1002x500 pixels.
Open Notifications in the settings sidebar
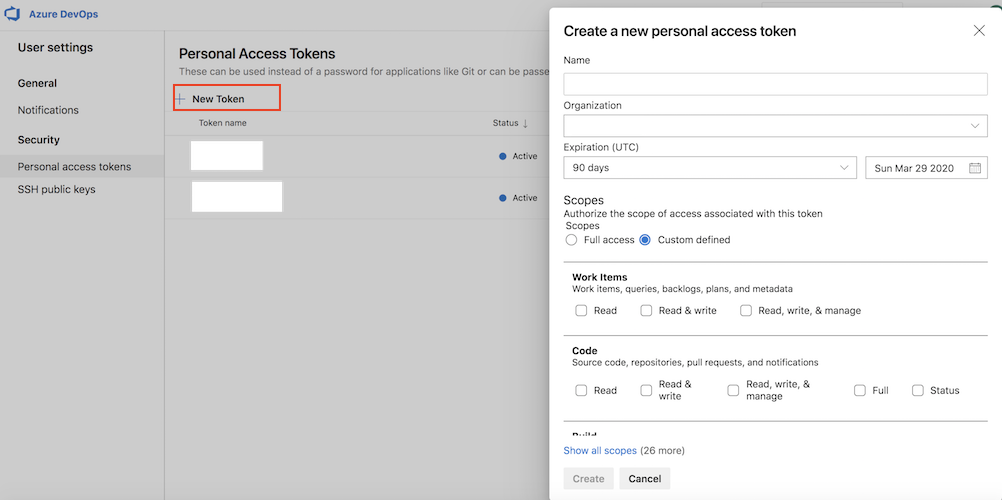point(48,110)
